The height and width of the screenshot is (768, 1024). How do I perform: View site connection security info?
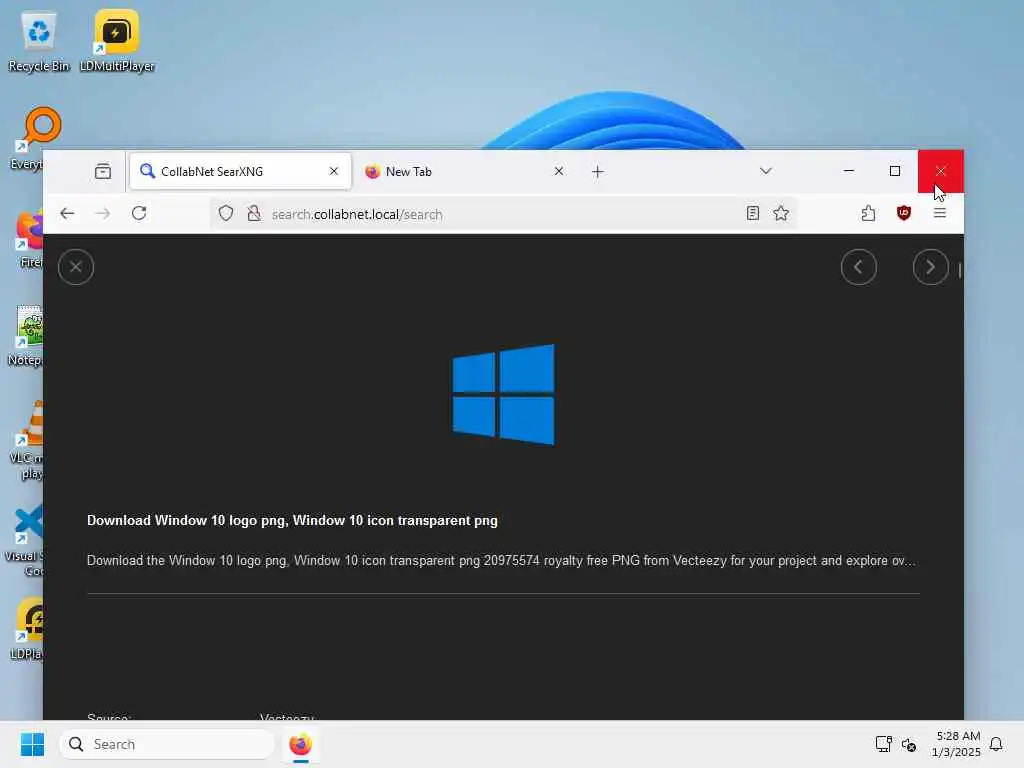pos(254,214)
